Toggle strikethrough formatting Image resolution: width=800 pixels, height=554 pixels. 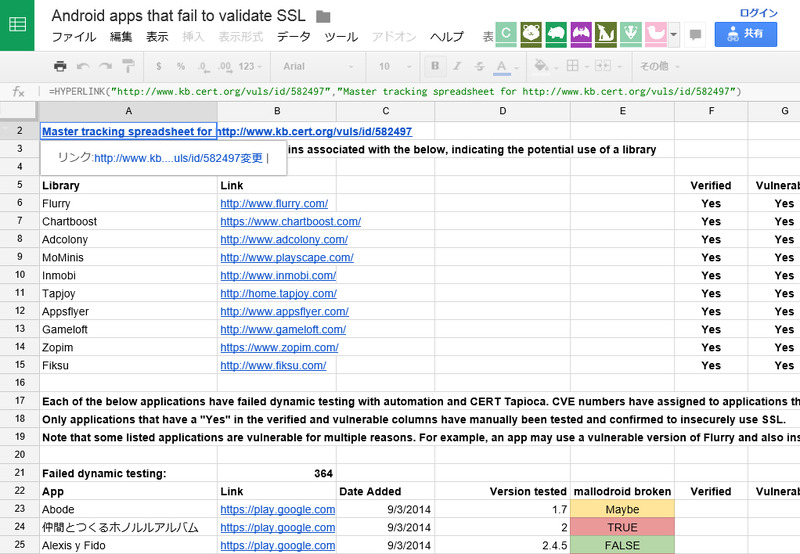click(479, 66)
